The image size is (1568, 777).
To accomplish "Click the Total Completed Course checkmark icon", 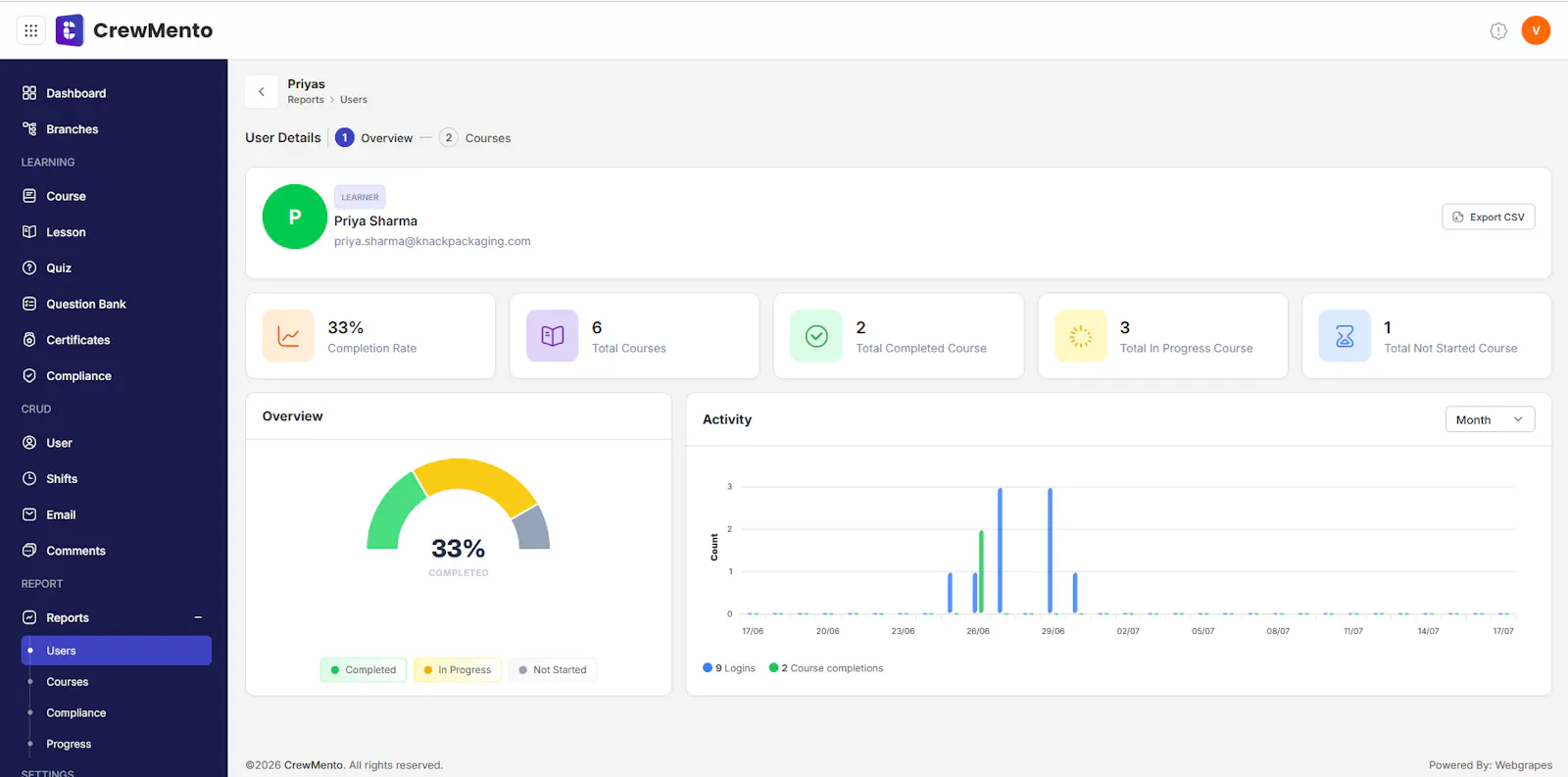I will pos(816,336).
